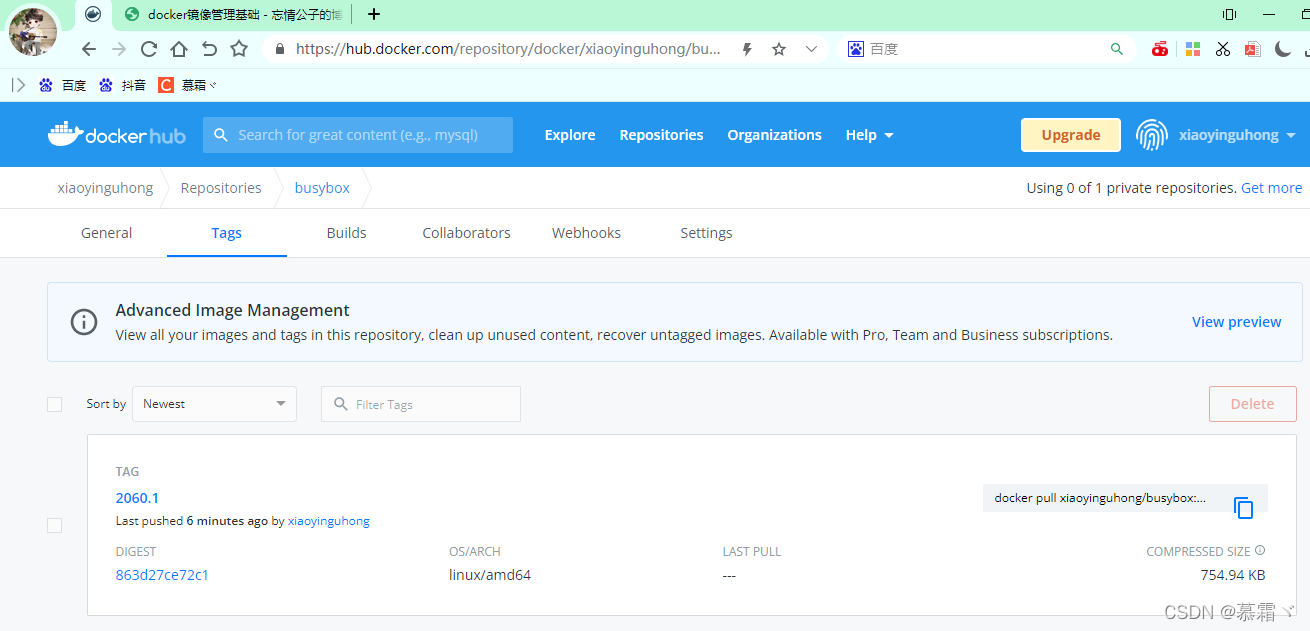Click the browser user avatar picture

pos(34,32)
